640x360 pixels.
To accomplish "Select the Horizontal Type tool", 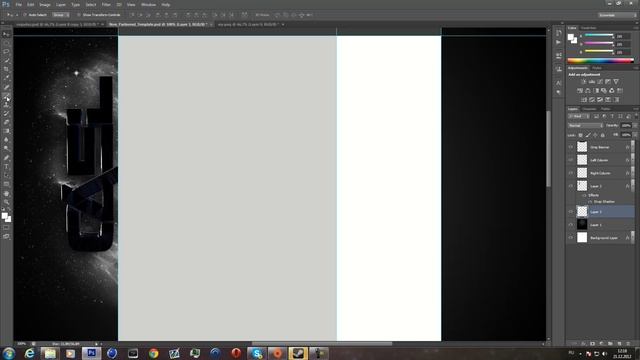I will 6,167.
